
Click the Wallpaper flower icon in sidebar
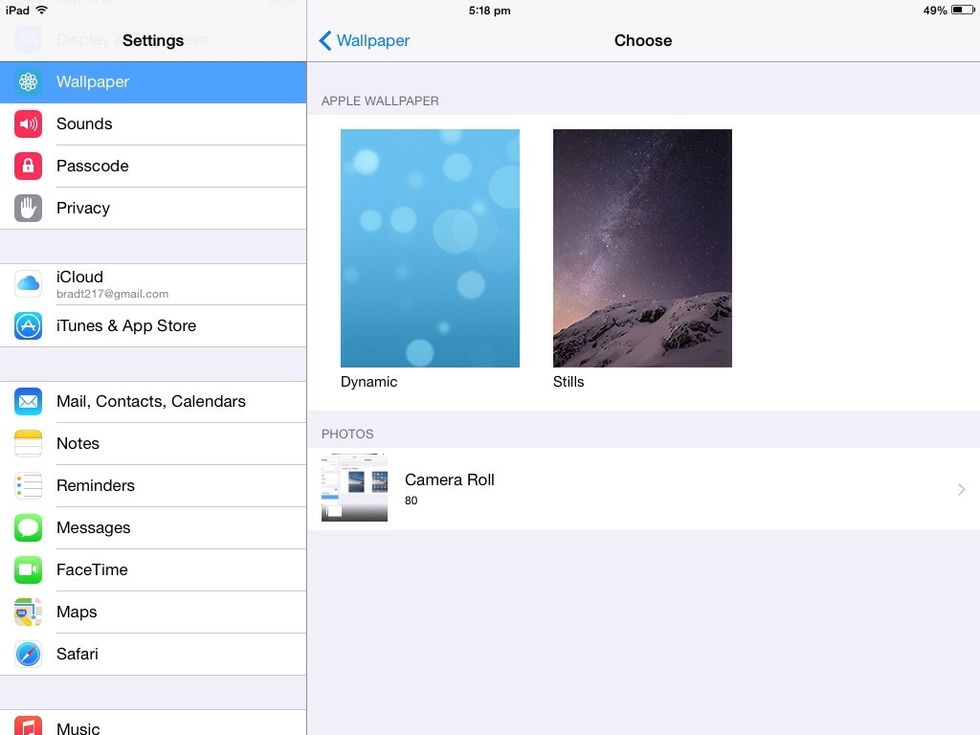tap(28, 82)
